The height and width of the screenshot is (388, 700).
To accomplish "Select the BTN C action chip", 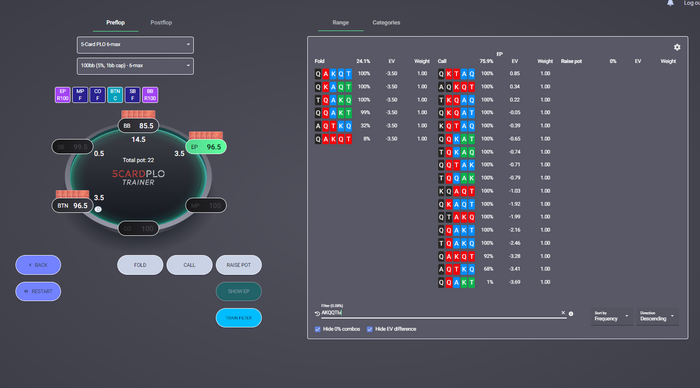I will coord(115,95).
